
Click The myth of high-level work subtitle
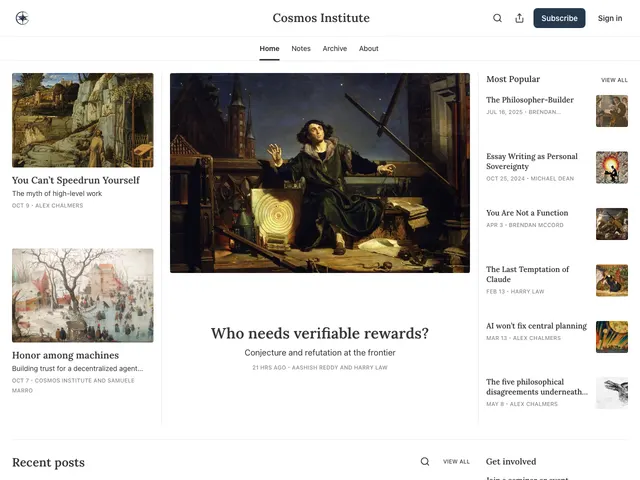[x=57, y=193]
